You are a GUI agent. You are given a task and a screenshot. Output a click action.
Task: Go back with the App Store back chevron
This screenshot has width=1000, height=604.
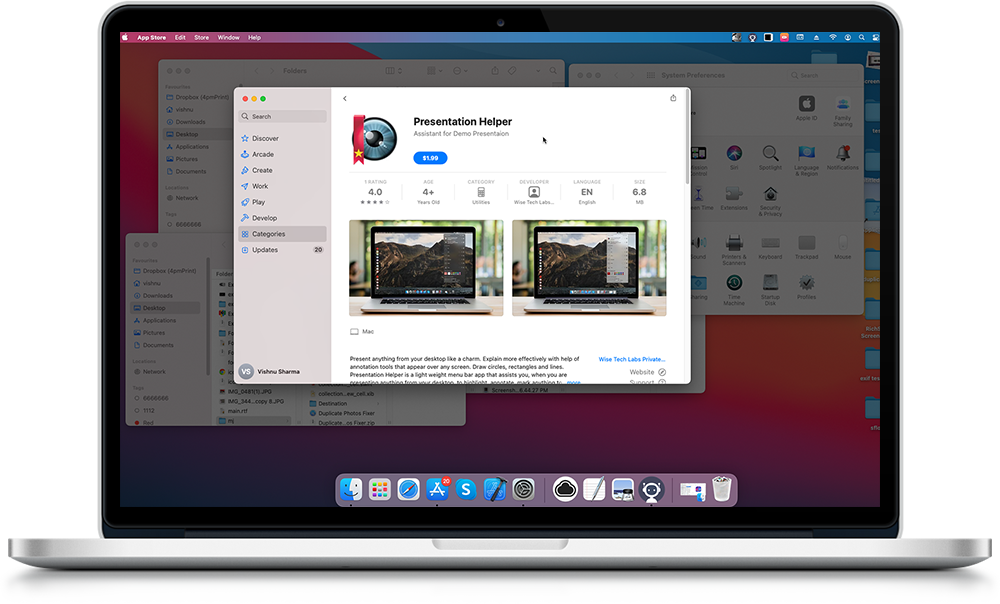click(344, 98)
